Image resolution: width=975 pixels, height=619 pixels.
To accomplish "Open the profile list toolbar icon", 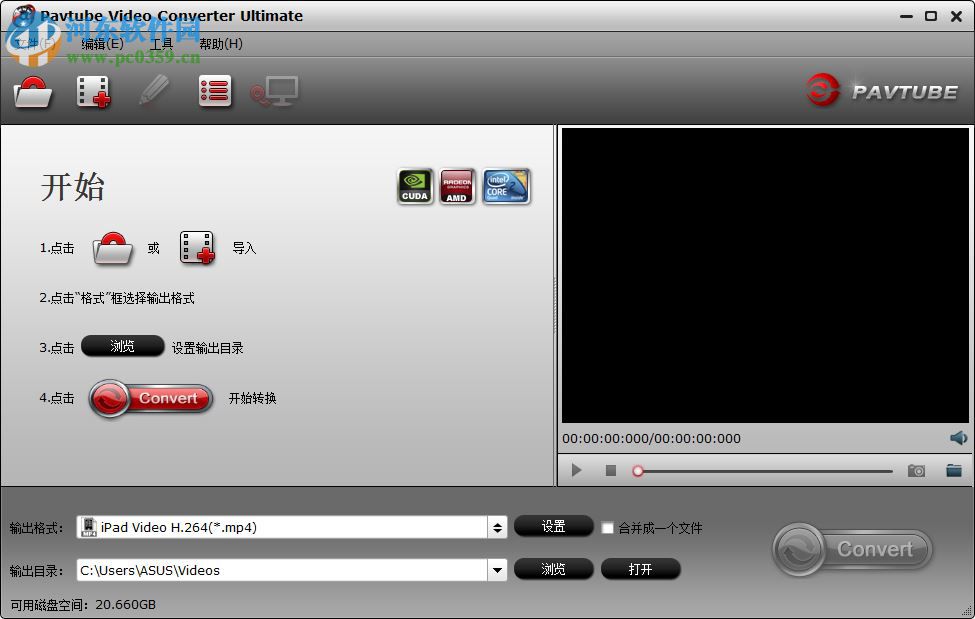I will point(215,91).
